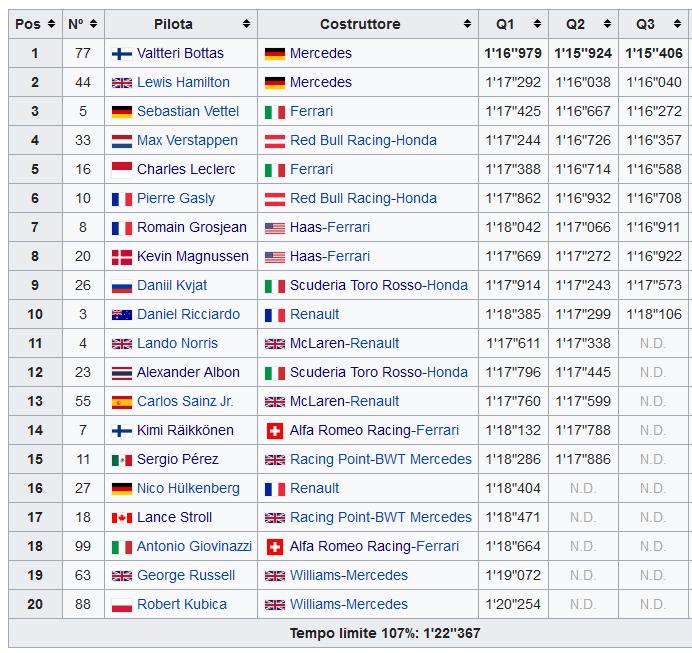Click Dutch flag next to Max Verstappen
Viewport: 692px width, 653px height.
122,141
